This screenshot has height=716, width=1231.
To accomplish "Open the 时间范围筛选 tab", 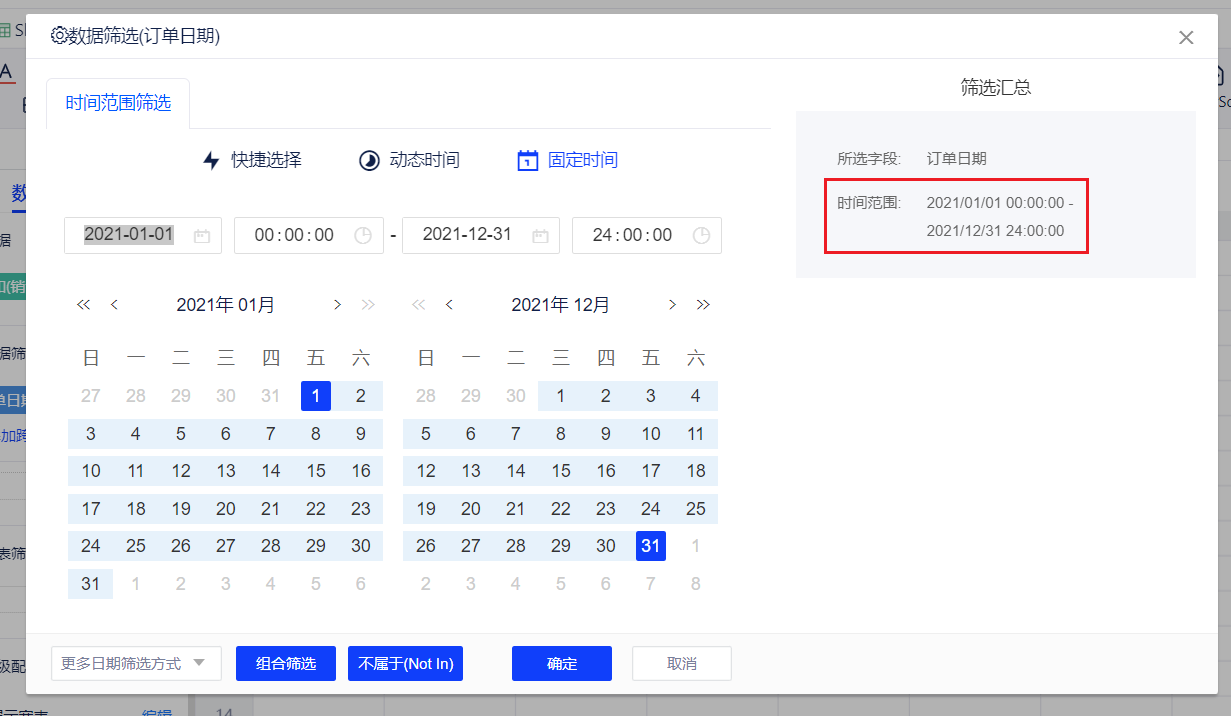I will pos(118,103).
